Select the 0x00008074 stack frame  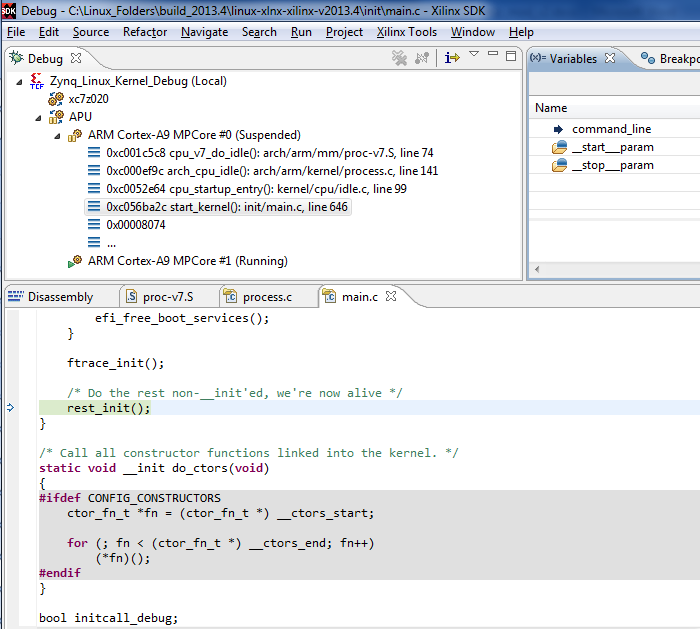[136, 225]
